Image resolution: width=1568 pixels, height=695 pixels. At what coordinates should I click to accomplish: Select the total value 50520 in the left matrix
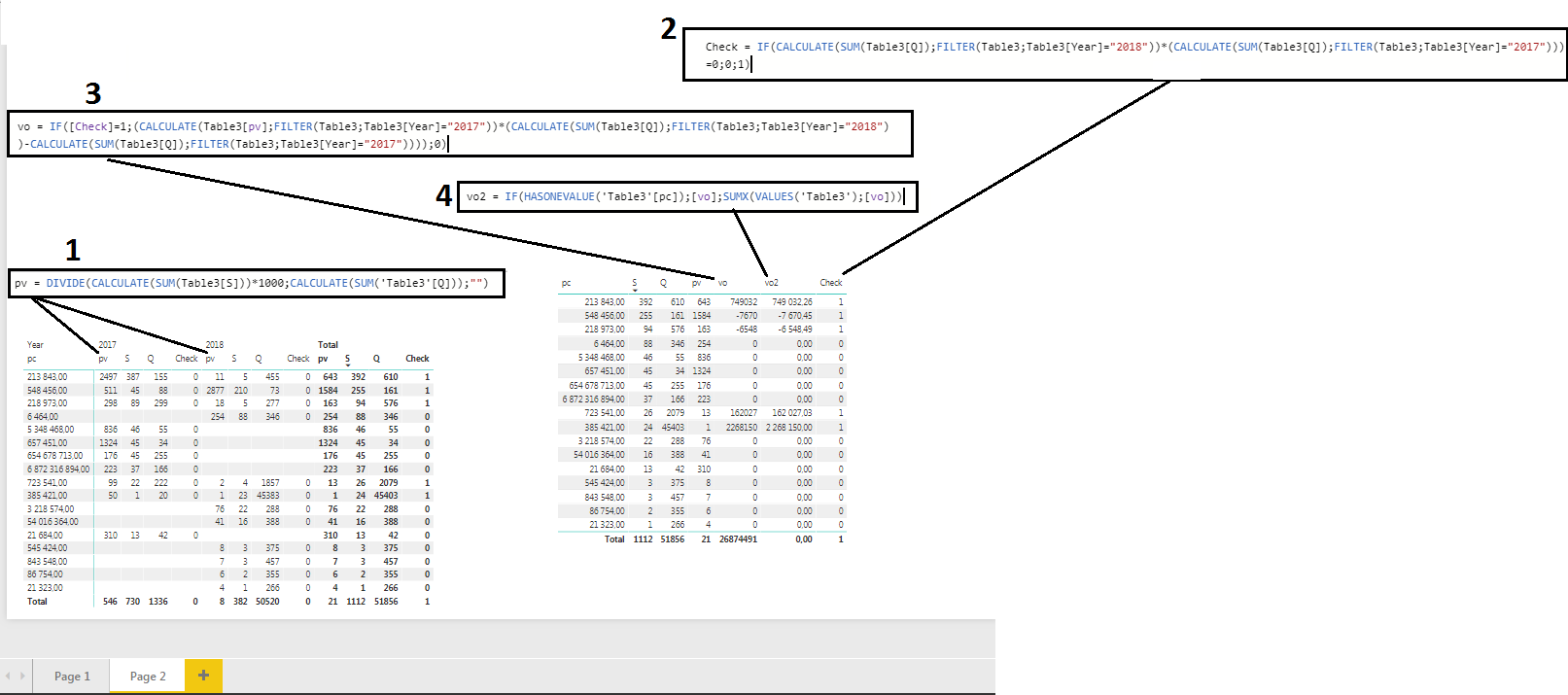click(267, 602)
